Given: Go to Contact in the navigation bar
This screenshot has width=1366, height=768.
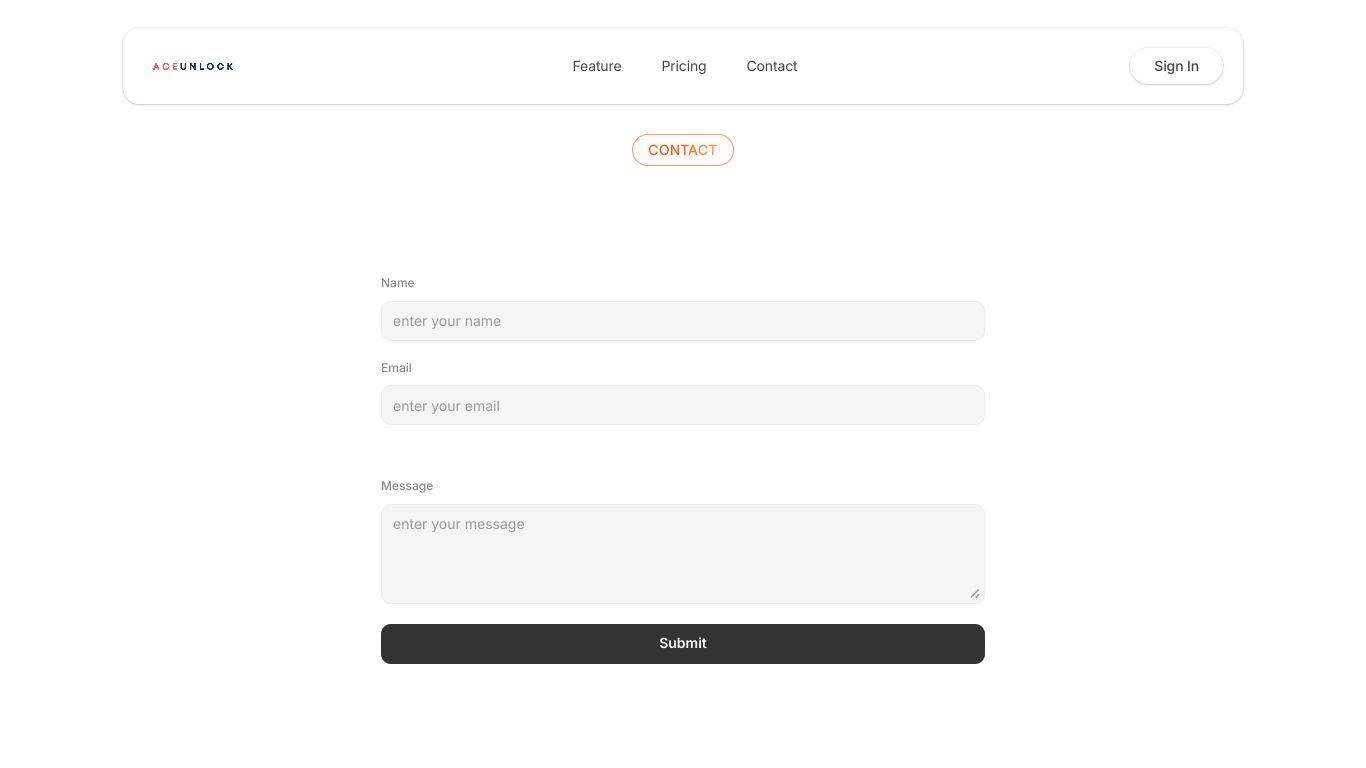Looking at the screenshot, I should point(772,66).
